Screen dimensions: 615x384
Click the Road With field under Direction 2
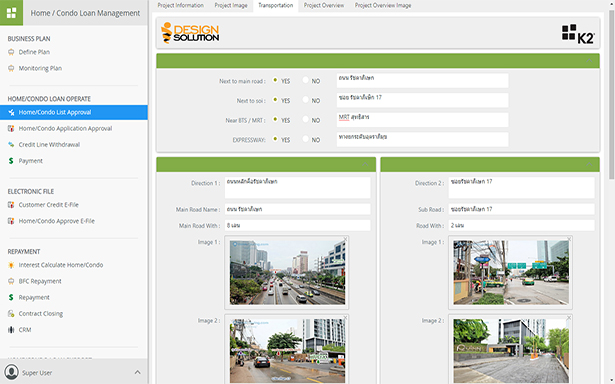click(x=521, y=226)
